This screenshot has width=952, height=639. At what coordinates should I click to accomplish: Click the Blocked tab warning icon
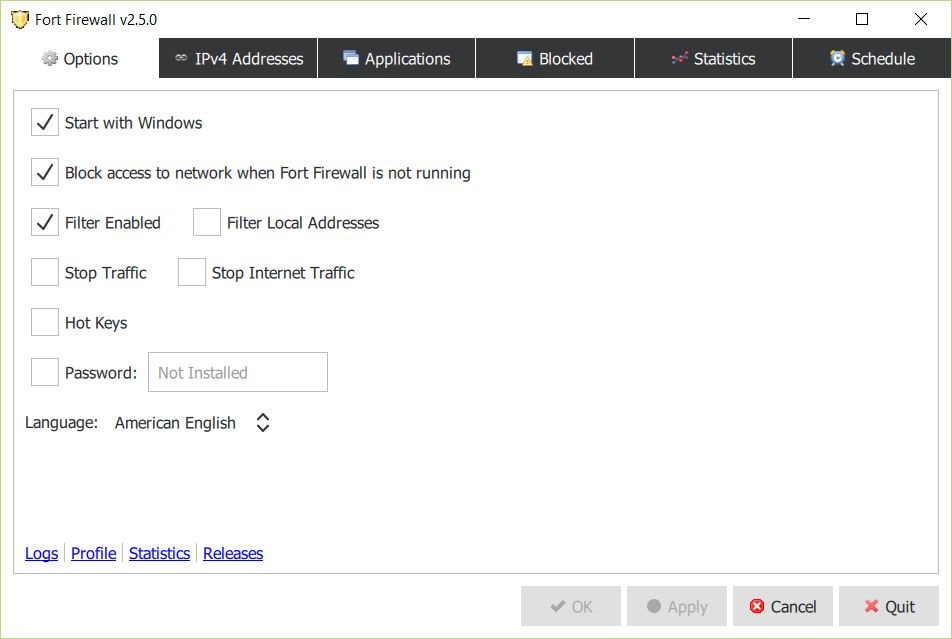point(525,59)
